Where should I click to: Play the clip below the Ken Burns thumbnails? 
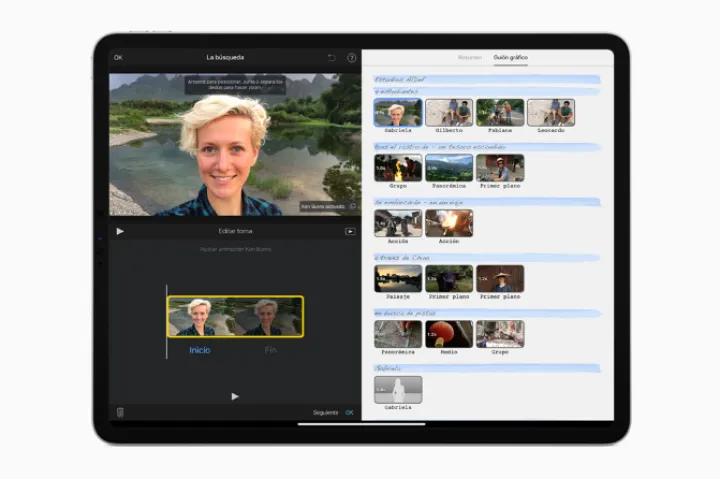pyautogui.click(x=235, y=396)
